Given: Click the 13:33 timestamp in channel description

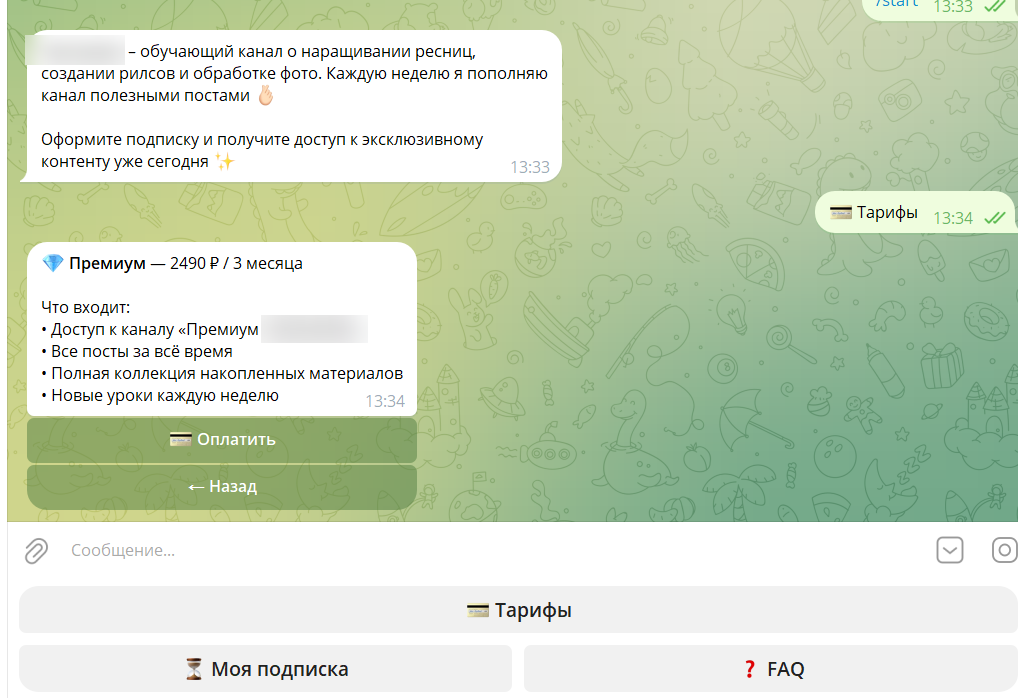Looking at the screenshot, I should [530, 168].
